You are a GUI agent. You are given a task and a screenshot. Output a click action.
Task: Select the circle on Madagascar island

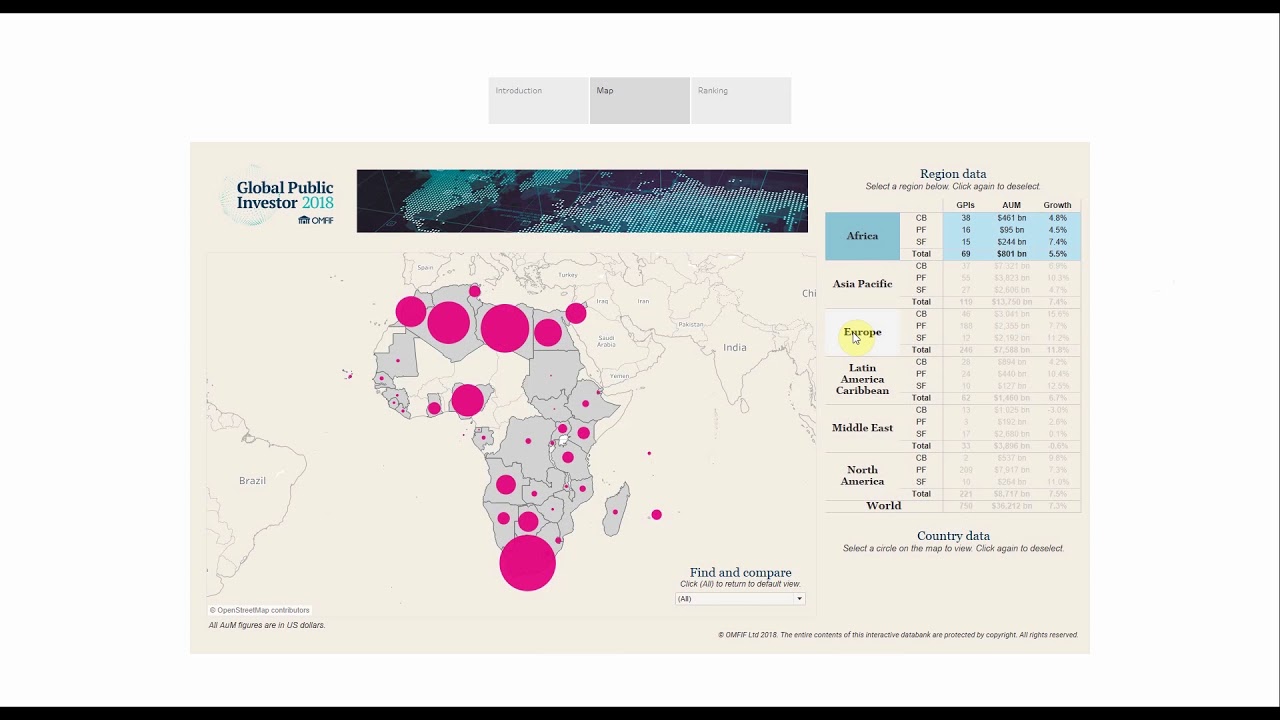[615, 512]
